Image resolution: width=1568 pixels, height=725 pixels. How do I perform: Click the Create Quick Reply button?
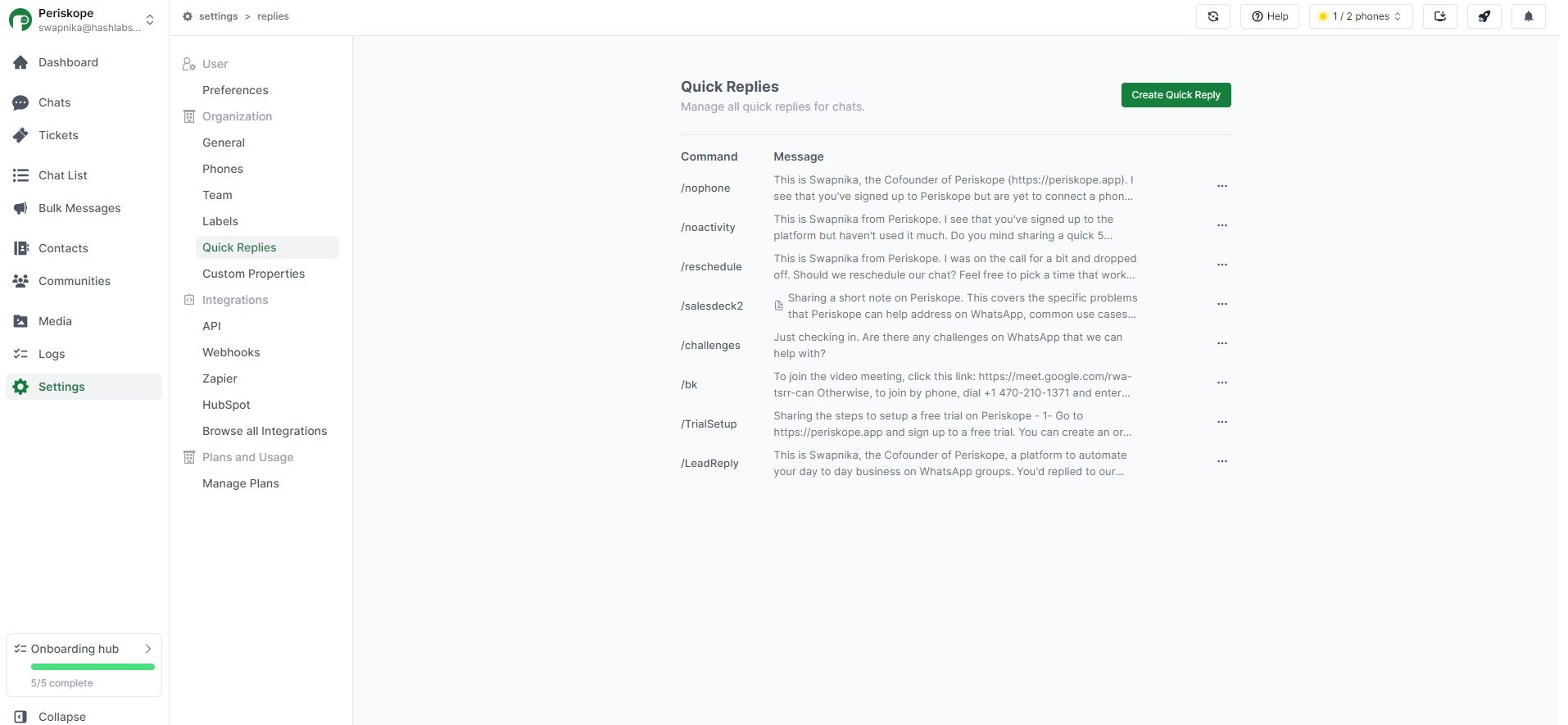(x=1176, y=95)
